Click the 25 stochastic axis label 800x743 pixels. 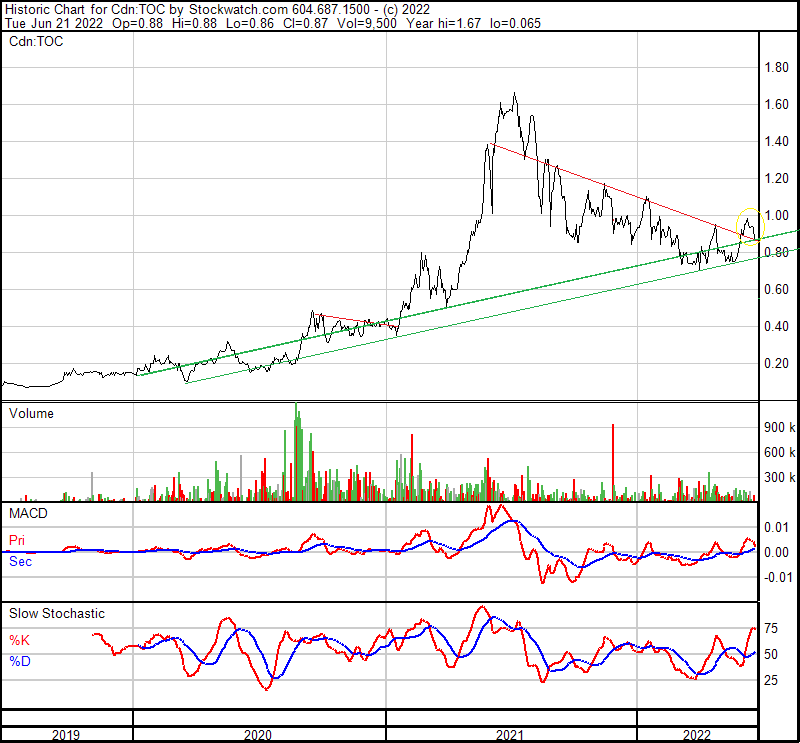click(771, 681)
